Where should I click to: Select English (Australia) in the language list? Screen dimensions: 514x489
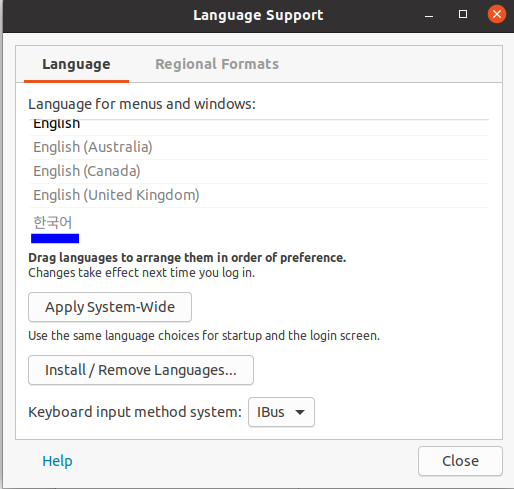coord(259,147)
